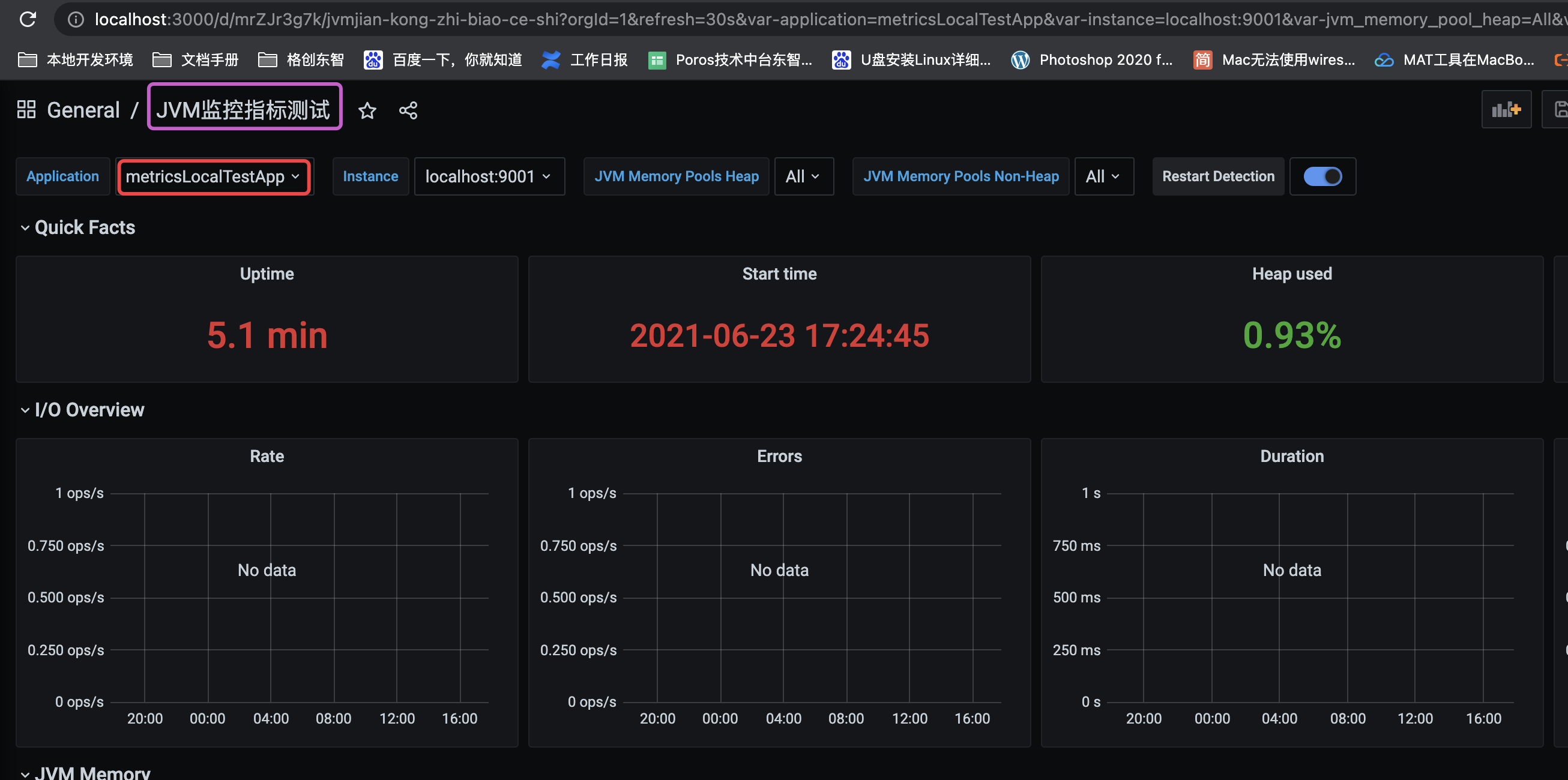The image size is (1568, 780).
Task: Click the Add panel icon
Action: coord(1506,110)
